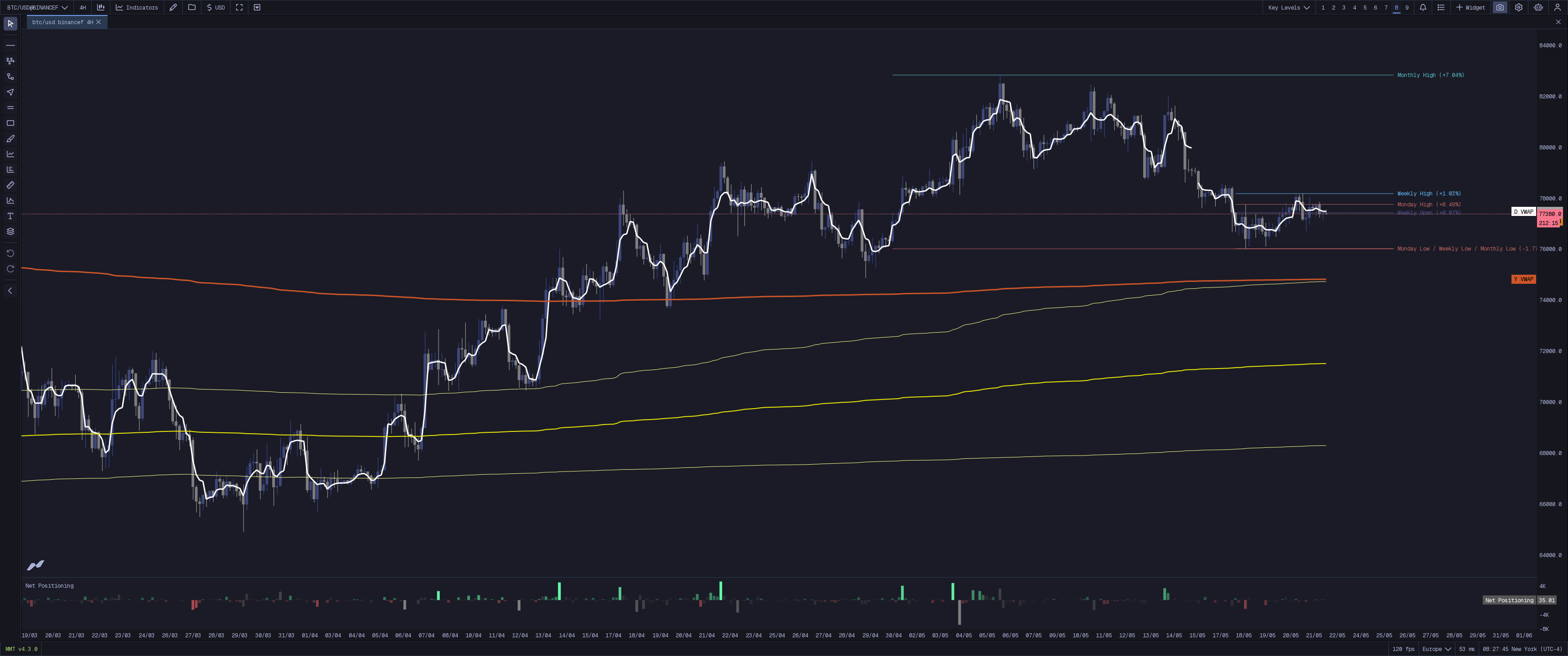
Task: Click the Monthly High (+7.04%) label
Action: coord(1430,75)
